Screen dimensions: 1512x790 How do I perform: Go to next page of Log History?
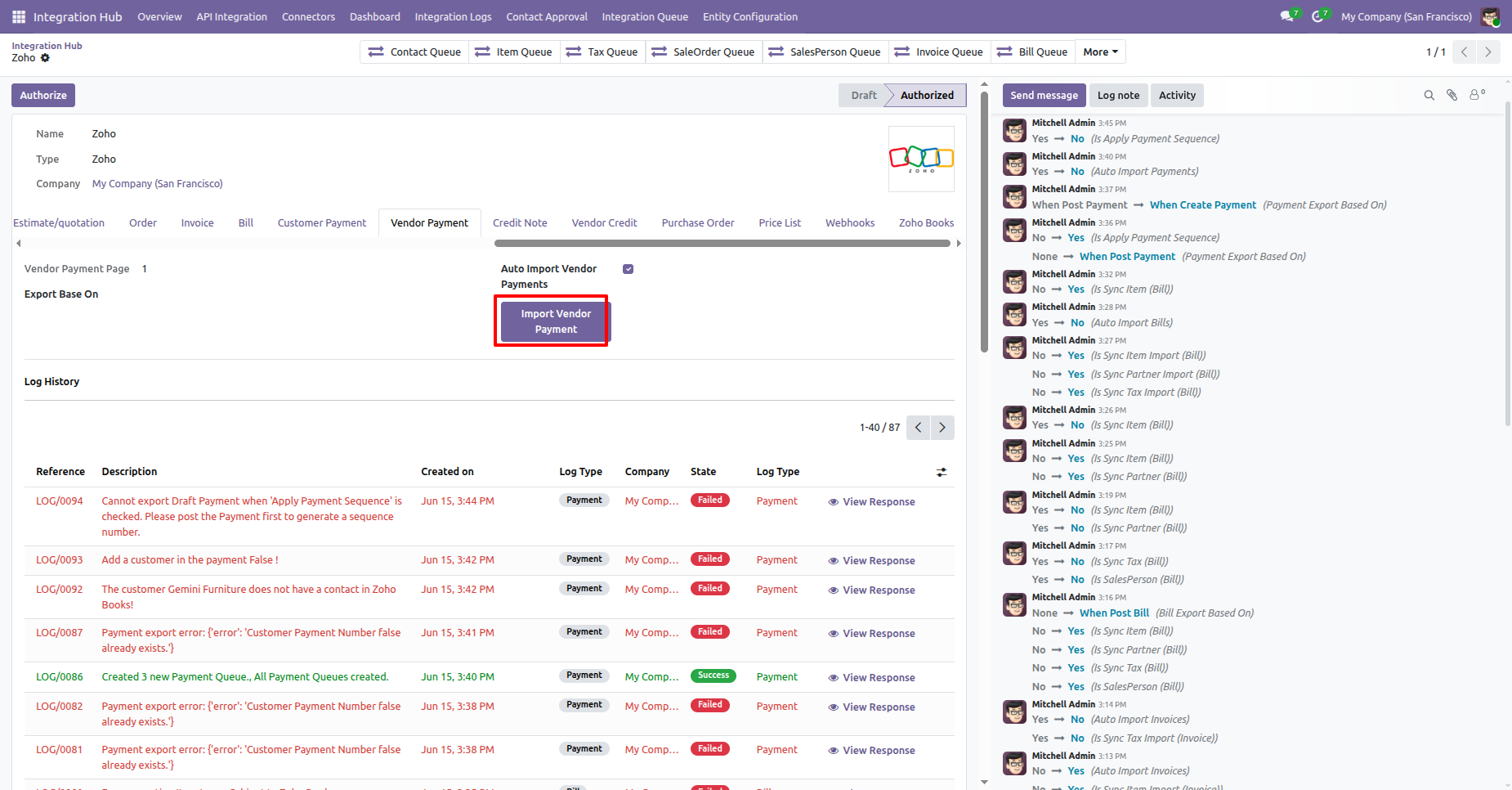click(x=942, y=427)
